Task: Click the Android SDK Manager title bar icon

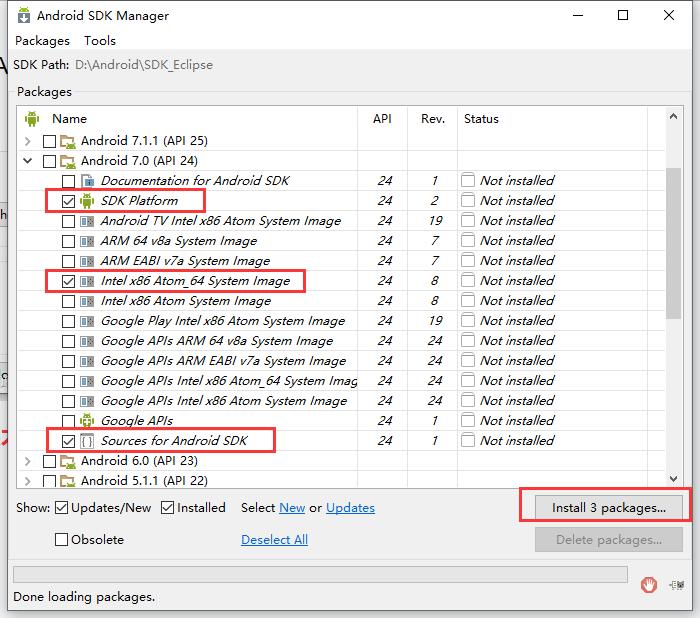Action: [24, 16]
